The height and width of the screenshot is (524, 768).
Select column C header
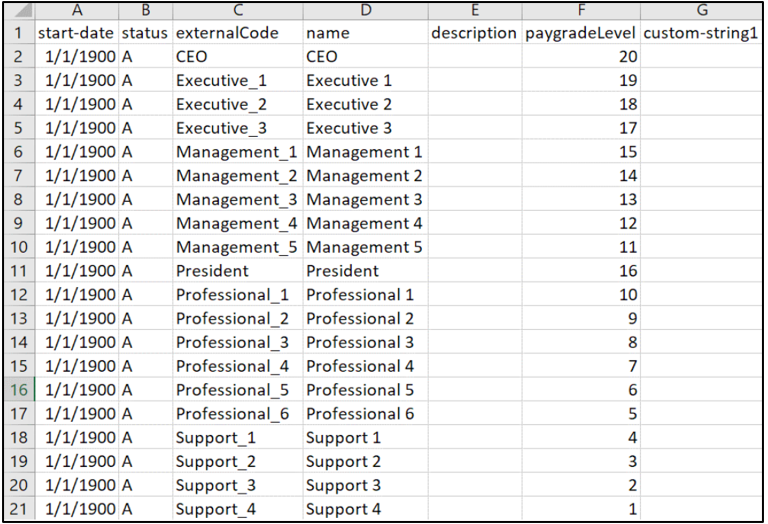pos(238,11)
